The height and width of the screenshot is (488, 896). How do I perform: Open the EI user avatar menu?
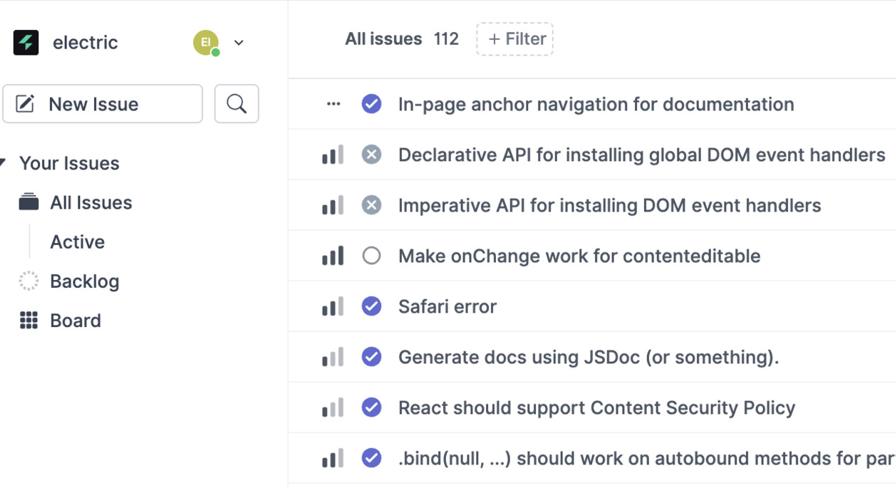206,42
